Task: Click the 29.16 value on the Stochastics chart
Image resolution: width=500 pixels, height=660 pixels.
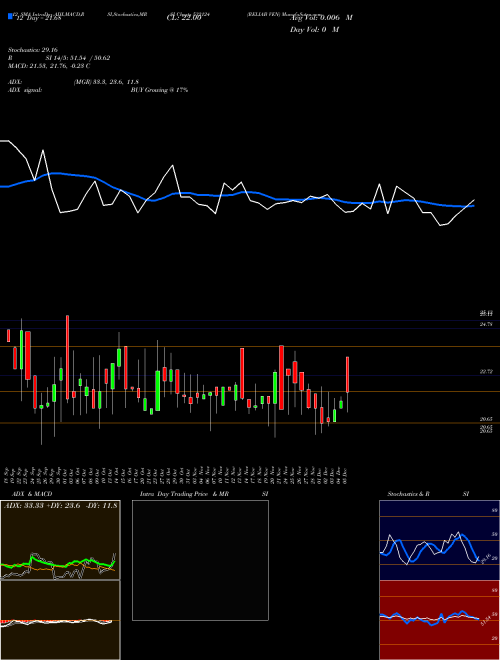Action: point(485,559)
